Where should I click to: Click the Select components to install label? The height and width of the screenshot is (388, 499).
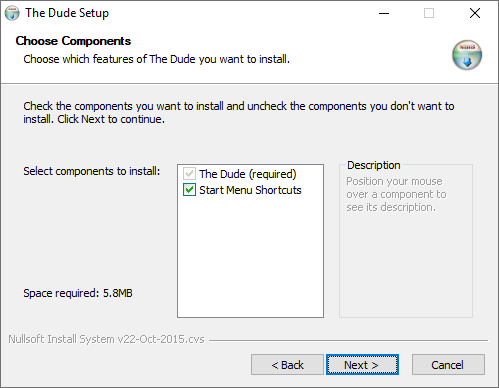click(92, 171)
